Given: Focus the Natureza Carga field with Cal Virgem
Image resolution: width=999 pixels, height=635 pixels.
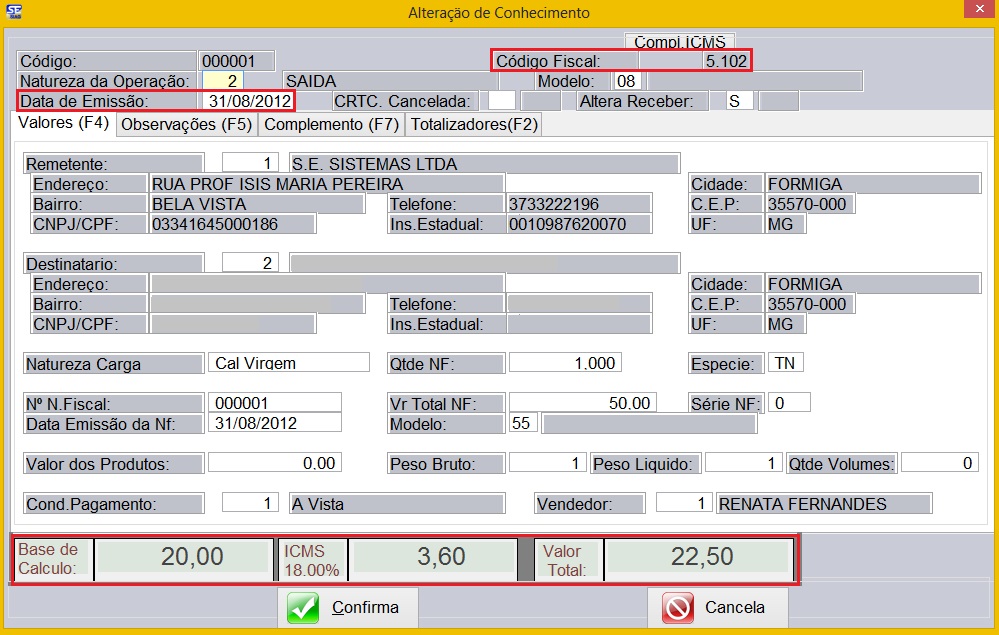Looking at the screenshot, I should [288, 363].
